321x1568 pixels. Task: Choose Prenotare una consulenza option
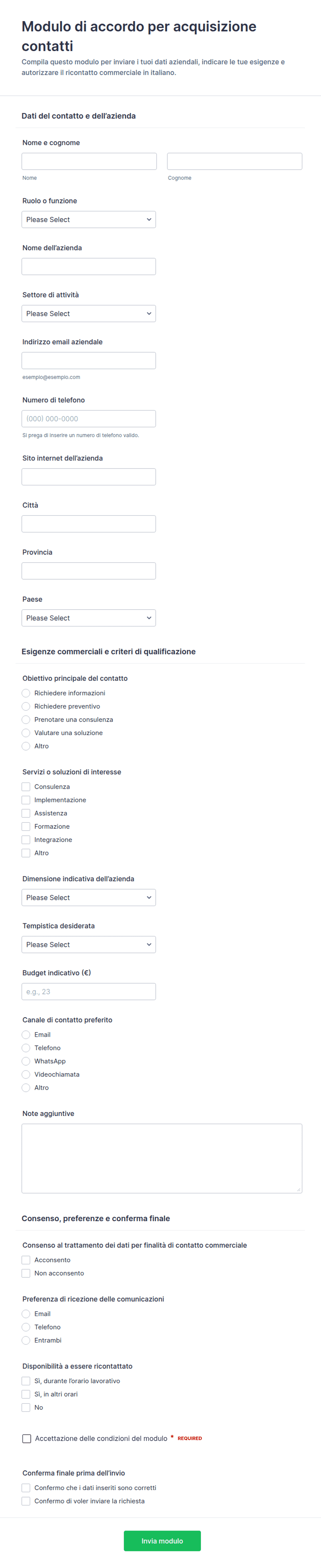click(26, 720)
